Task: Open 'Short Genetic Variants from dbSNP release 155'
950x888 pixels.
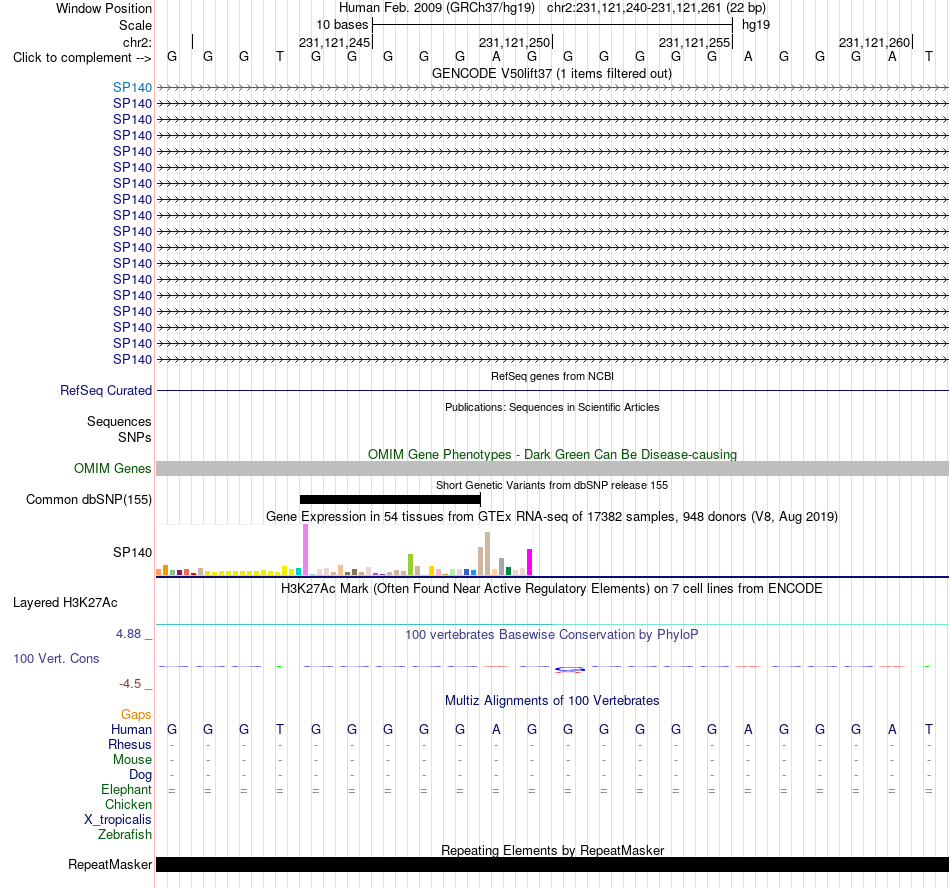Action: [x=552, y=485]
